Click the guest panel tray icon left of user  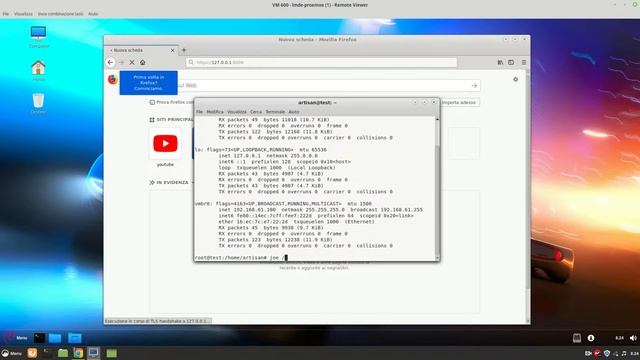click(x=577, y=338)
